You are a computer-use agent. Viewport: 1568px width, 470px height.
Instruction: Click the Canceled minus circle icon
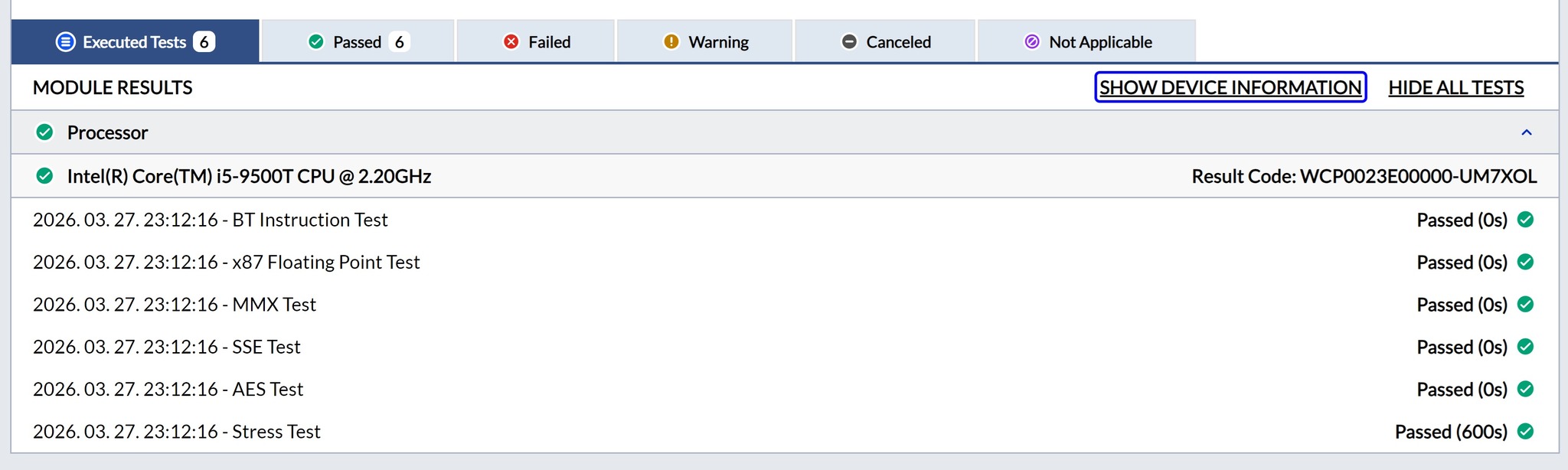[x=849, y=41]
